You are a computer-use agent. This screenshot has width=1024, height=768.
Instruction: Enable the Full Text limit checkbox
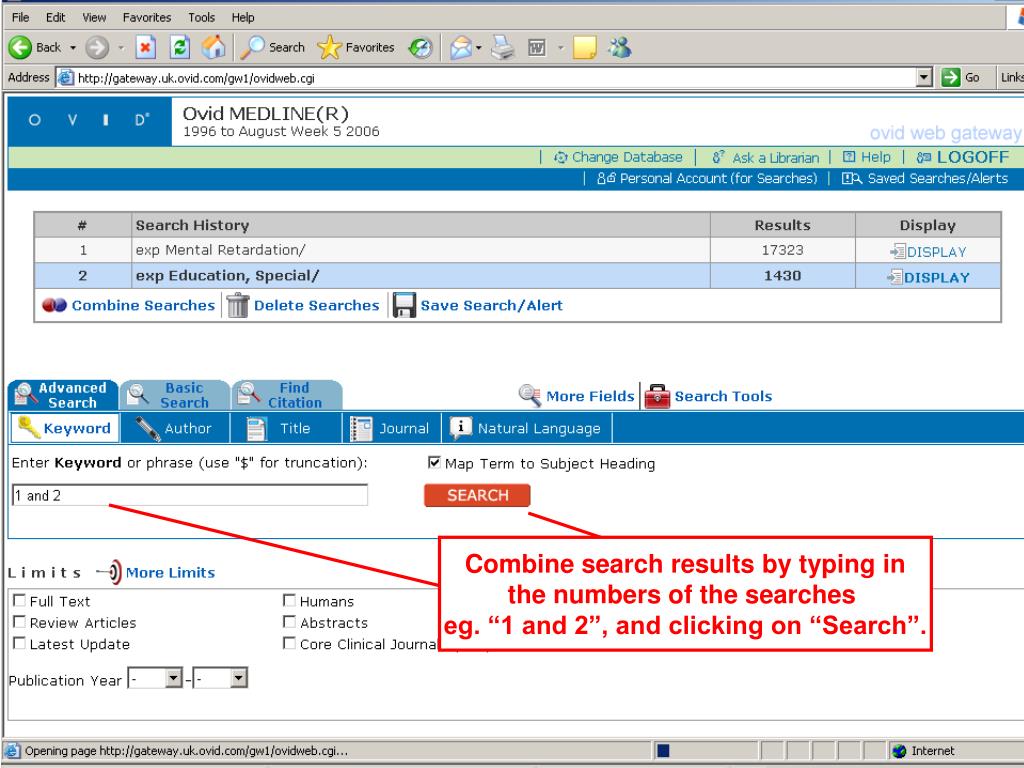click(x=20, y=600)
